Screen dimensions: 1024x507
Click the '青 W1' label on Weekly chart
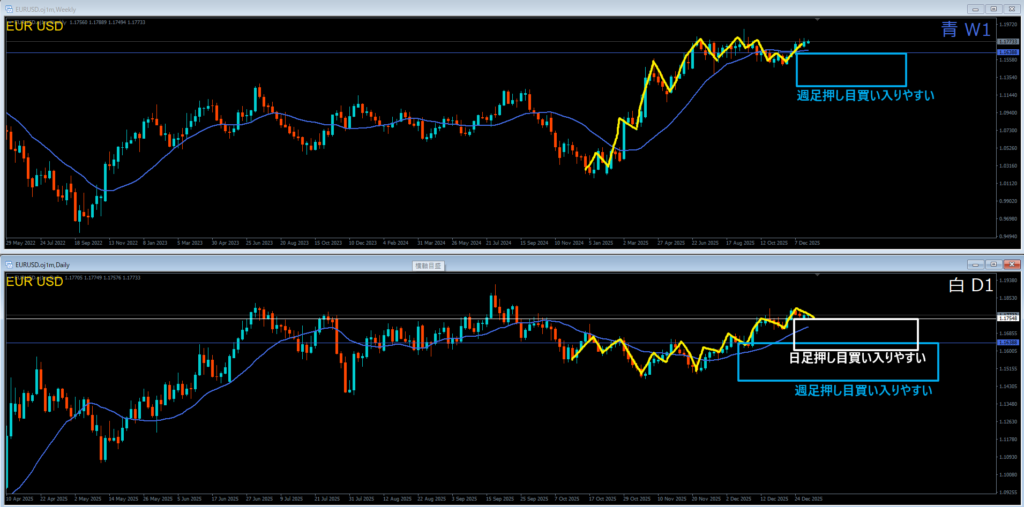pyautogui.click(x=964, y=31)
